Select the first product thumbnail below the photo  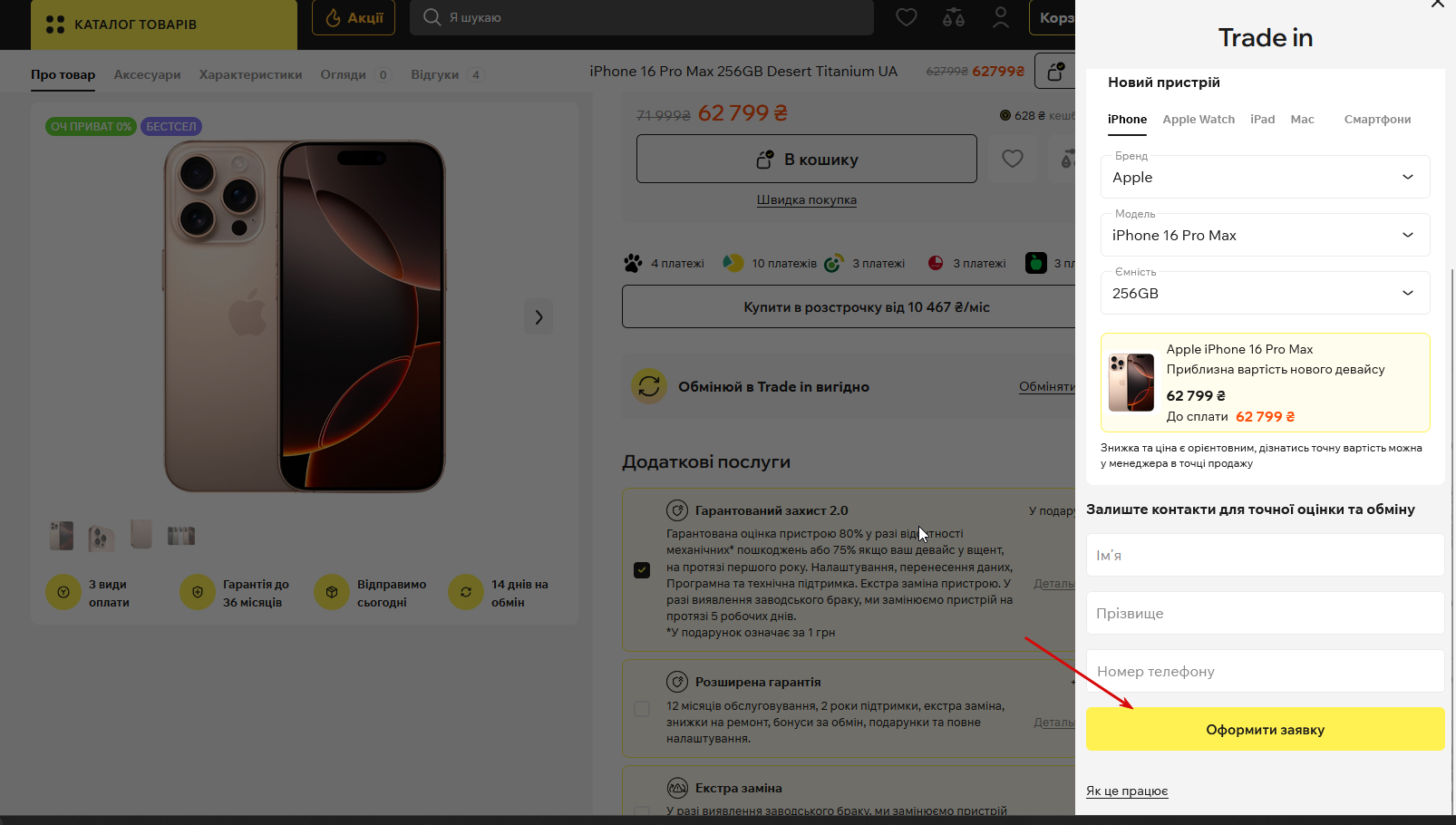(62, 536)
